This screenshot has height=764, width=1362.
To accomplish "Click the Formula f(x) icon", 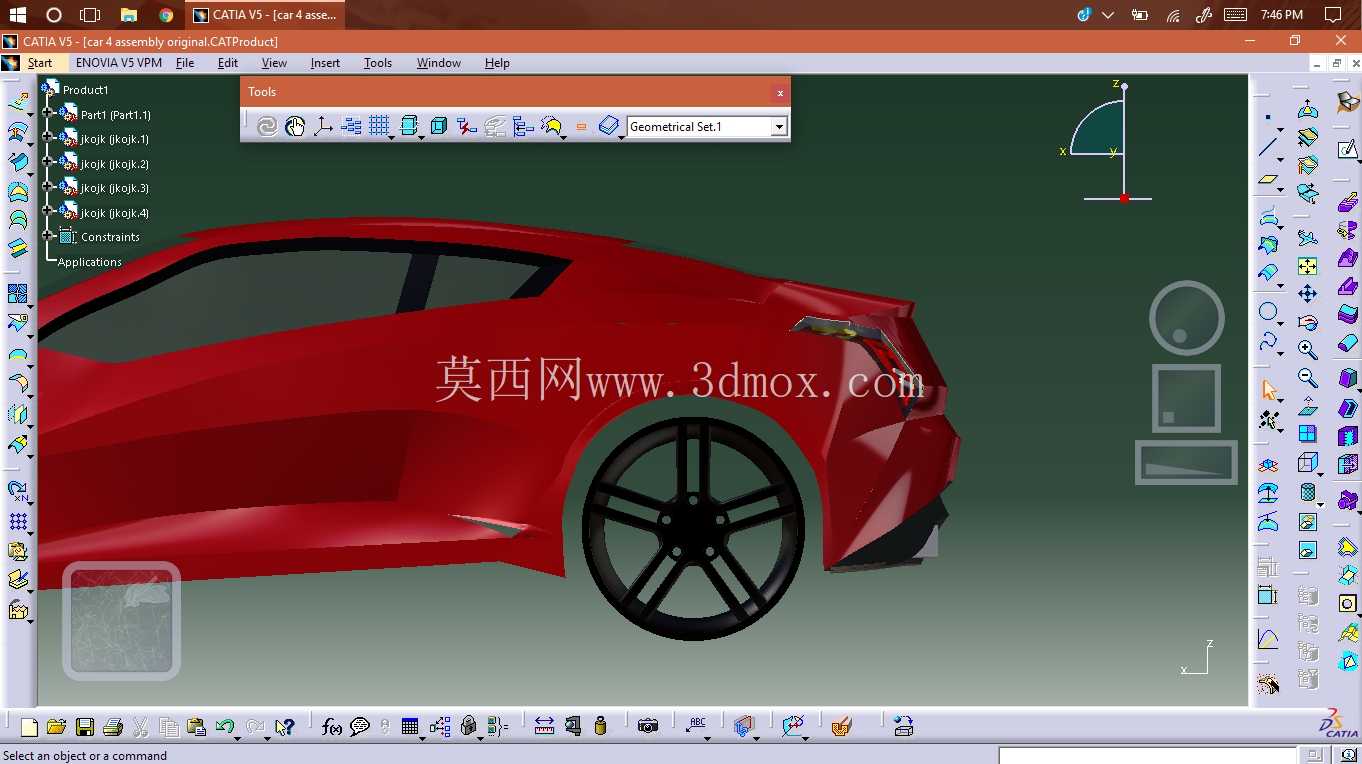I will click(x=332, y=727).
